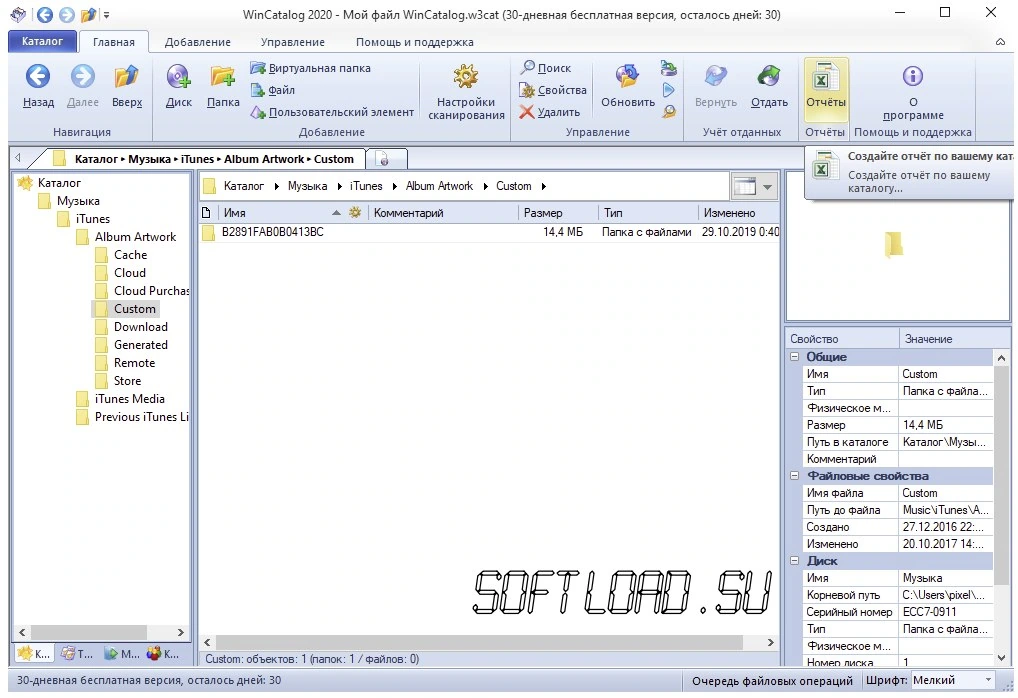Screen dimensions: 1018x698
Task: Click the Отдать lend icon
Action: [x=769, y=77]
